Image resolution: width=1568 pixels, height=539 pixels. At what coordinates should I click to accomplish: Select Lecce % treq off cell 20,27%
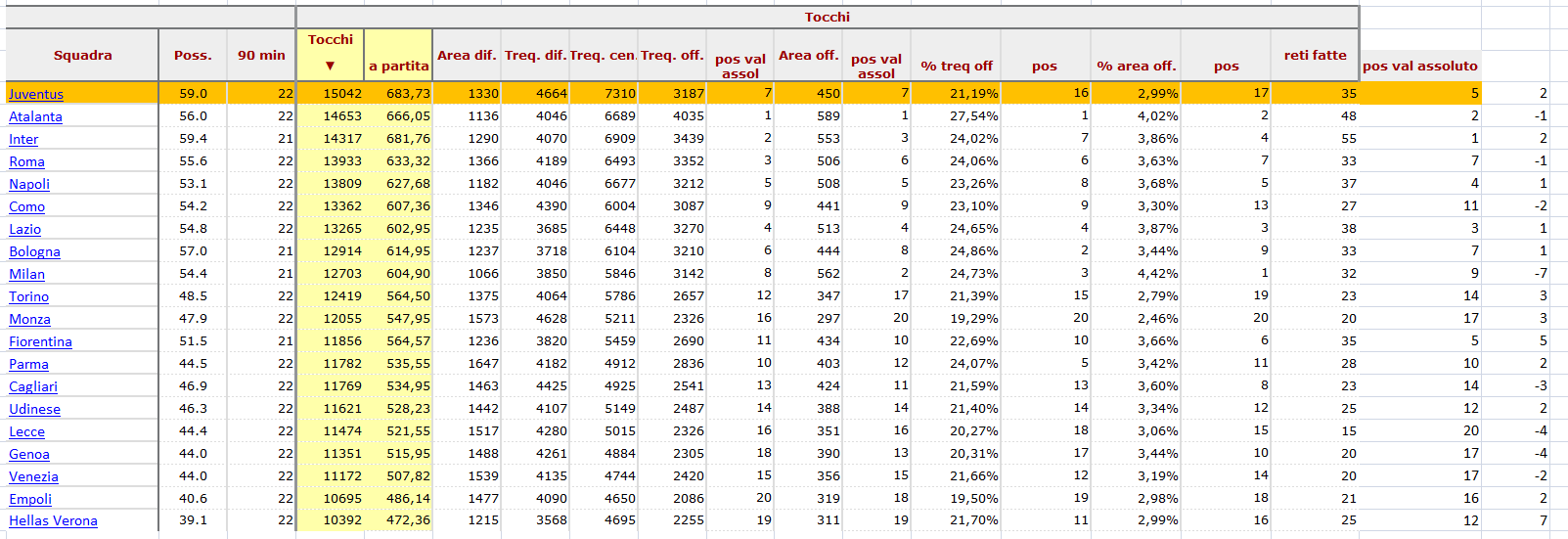click(x=956, y=430)
